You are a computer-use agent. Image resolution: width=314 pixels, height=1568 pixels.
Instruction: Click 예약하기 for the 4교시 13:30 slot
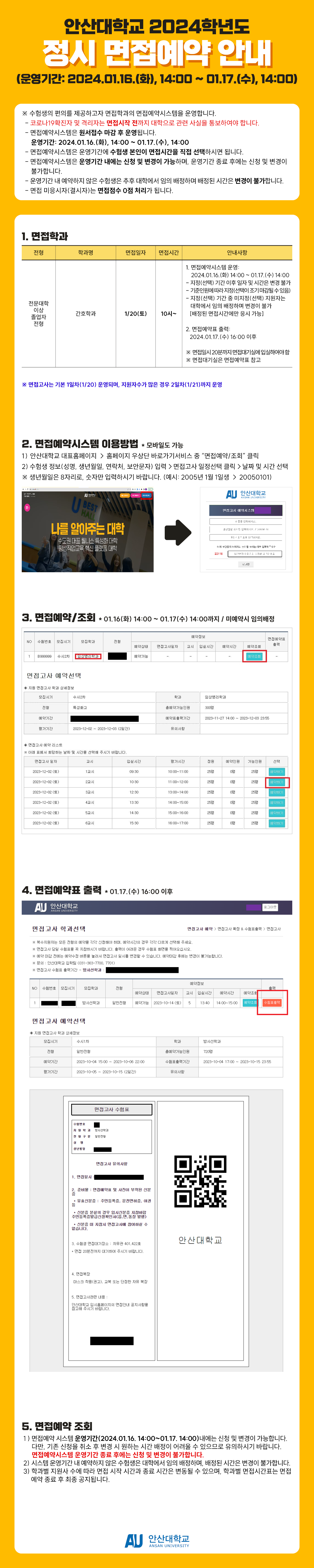tap(277, 802)
